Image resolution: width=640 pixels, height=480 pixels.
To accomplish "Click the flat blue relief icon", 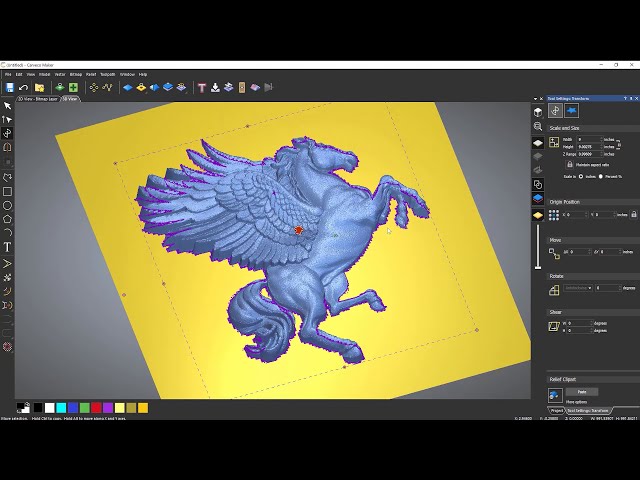I will click(128, 87).
